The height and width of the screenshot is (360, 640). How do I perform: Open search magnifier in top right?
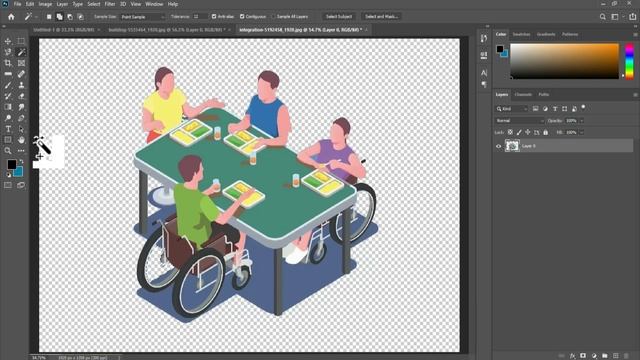[x=602, y=17]
